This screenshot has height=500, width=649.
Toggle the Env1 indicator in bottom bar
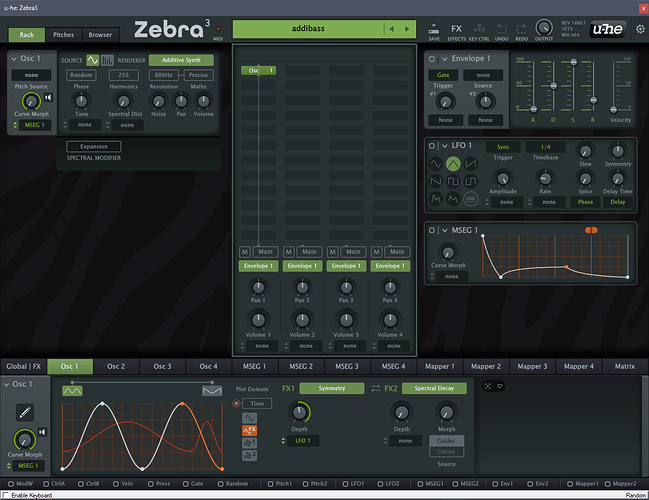coord(495,483)
